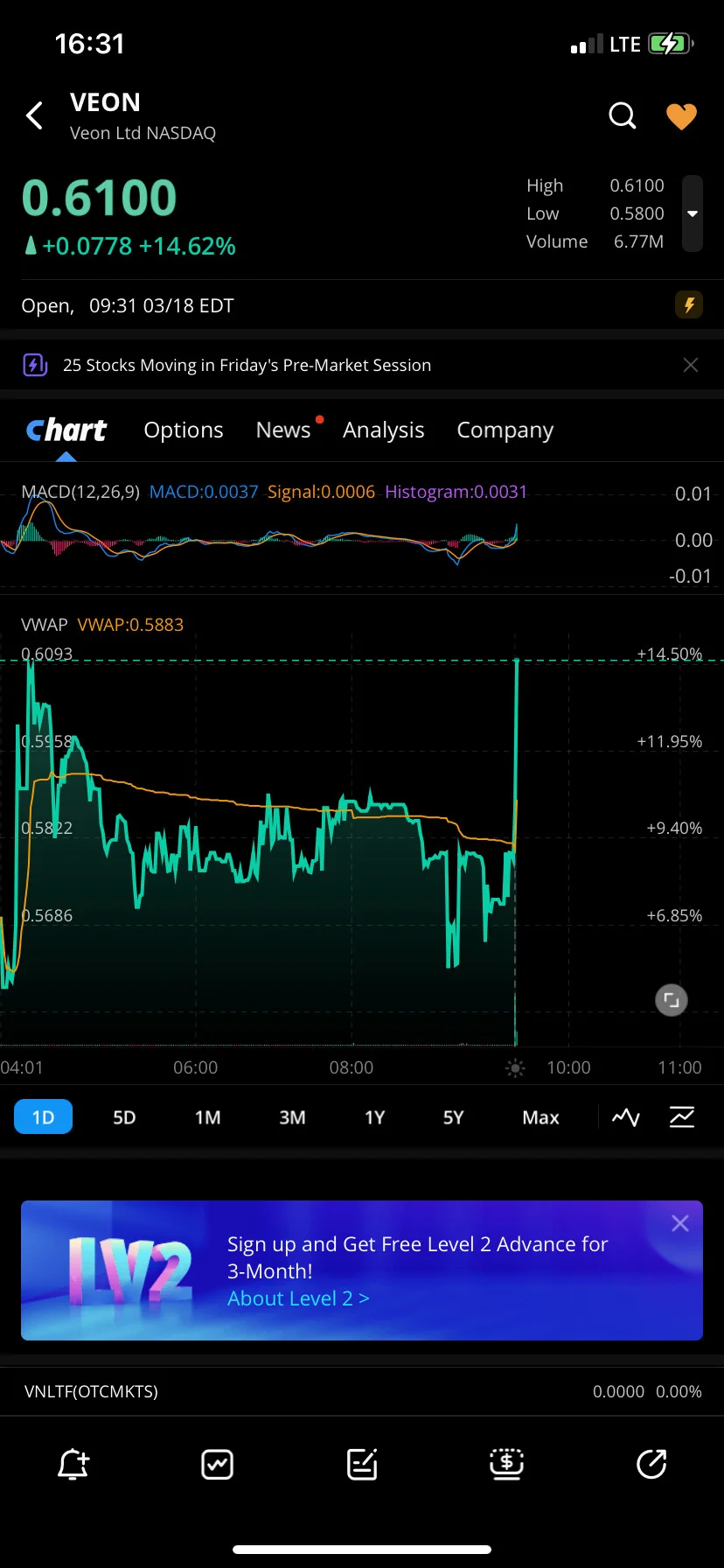Open chart indicators settings icon

point(682,1117)
